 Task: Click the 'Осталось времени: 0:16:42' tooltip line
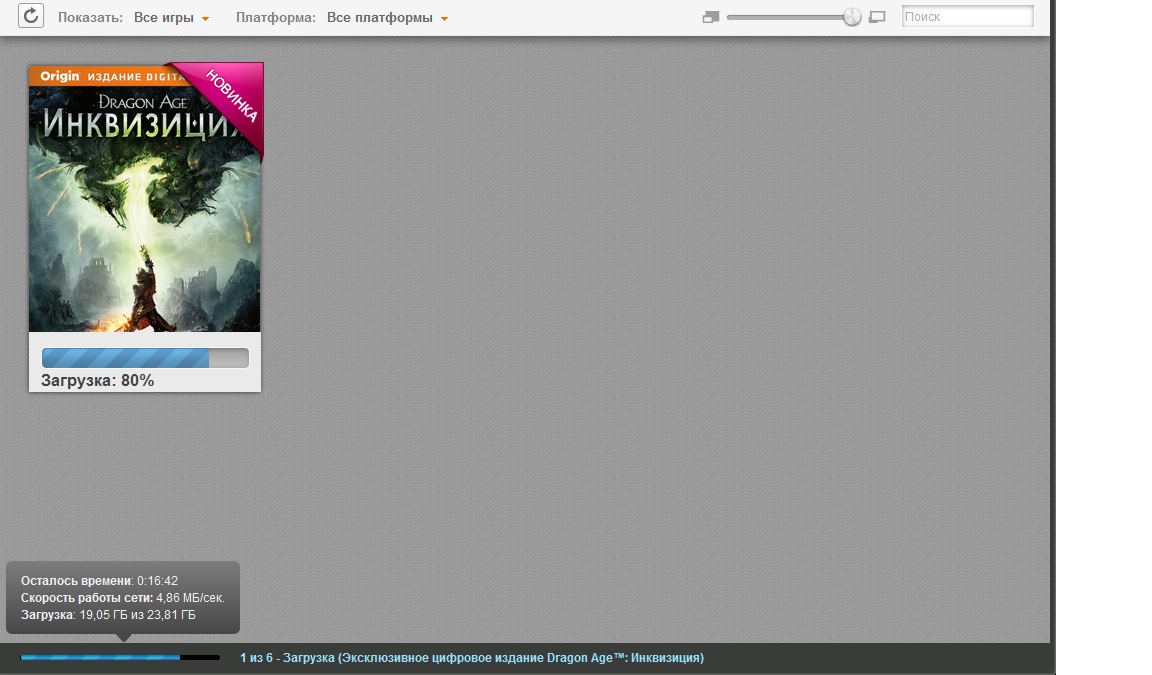click(99, 580)
